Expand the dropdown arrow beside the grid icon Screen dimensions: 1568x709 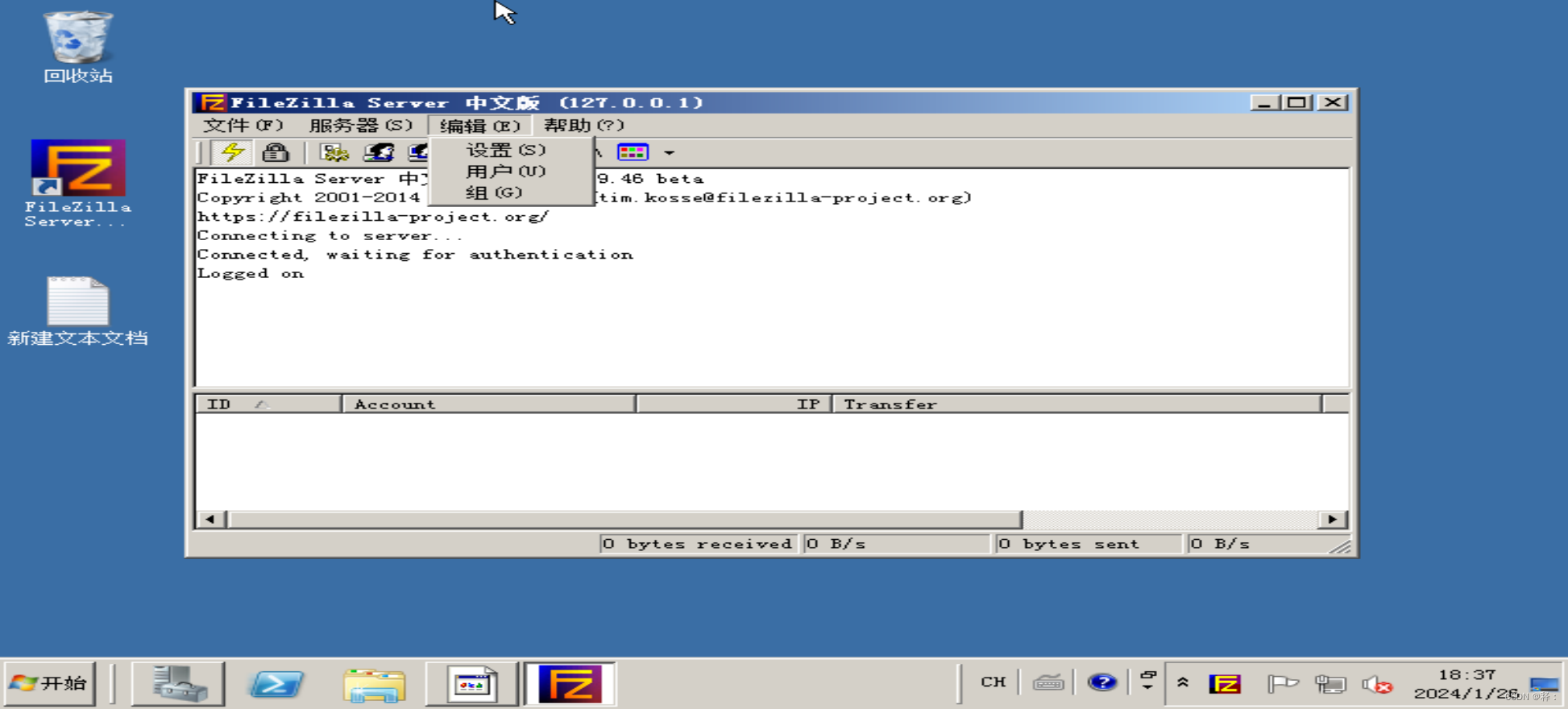pos(669,152)
